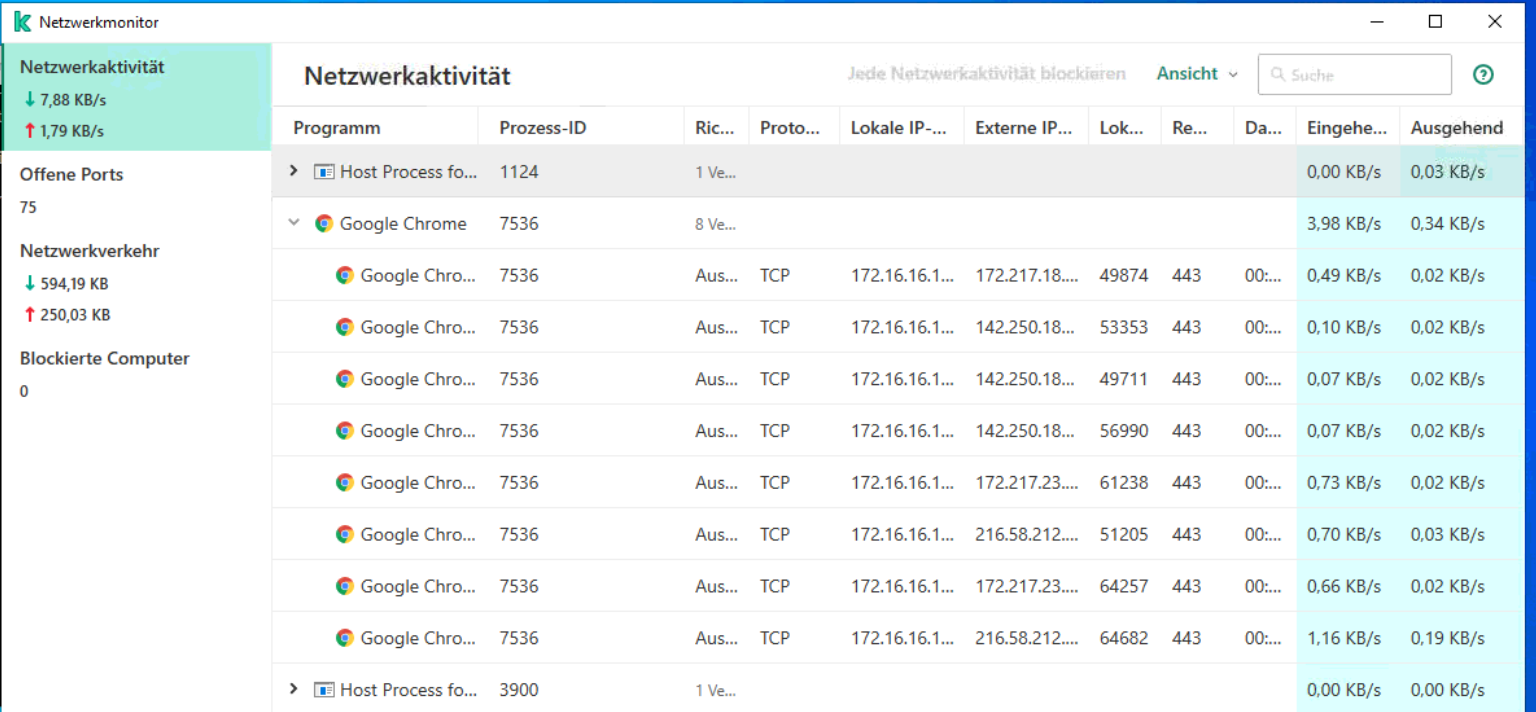Show the Blockierte Computer section
The height and width of the screenshot is (712, 1536).
pos(104,359)
